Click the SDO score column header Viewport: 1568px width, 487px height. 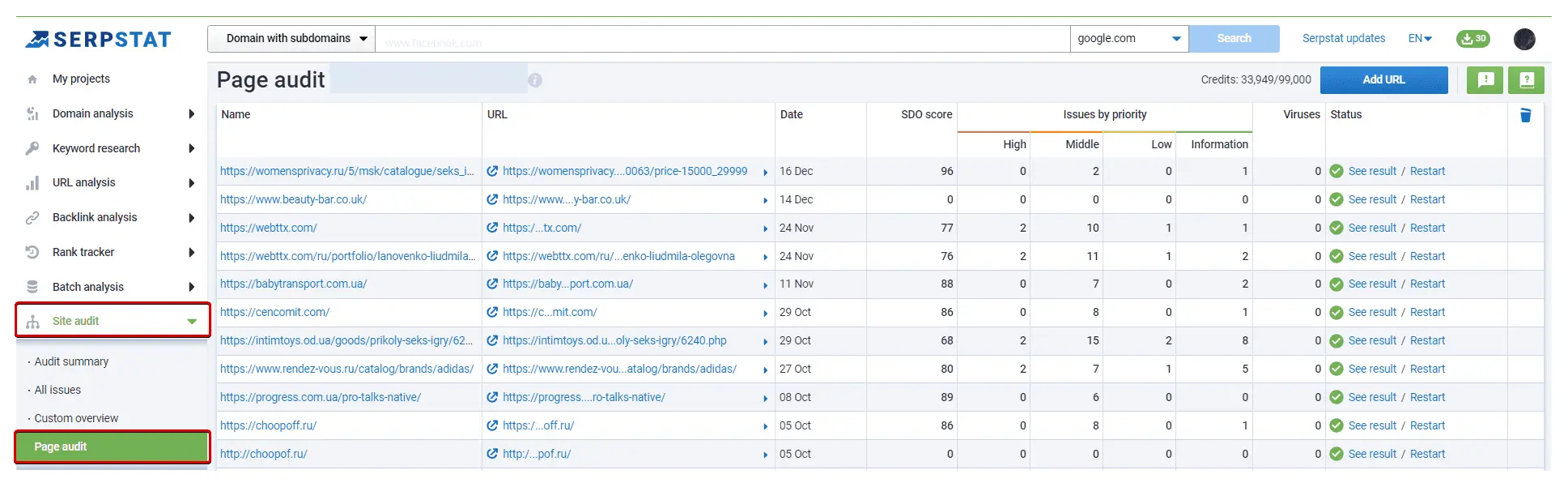click(926, 114)
